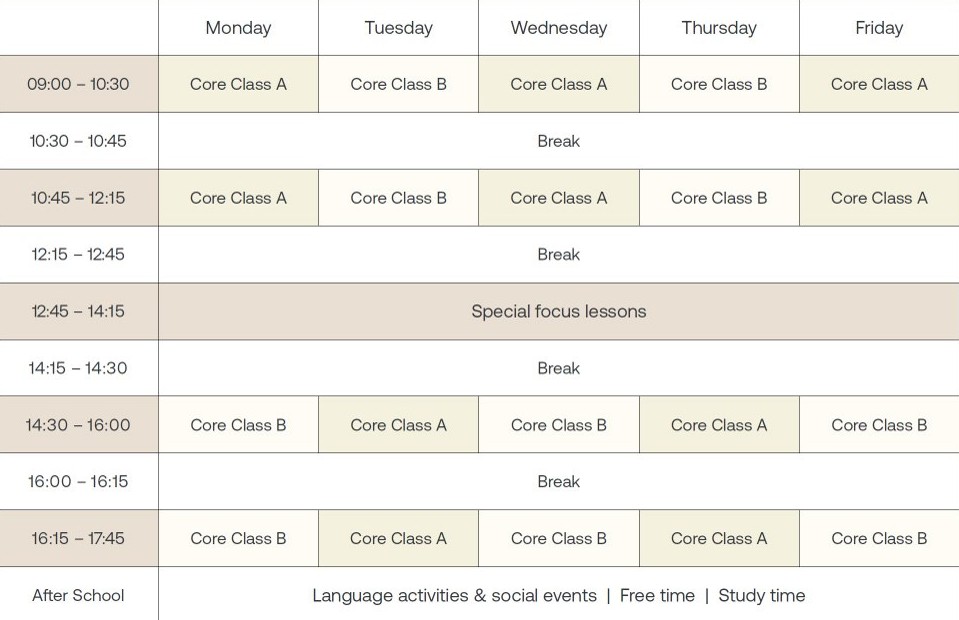Click Monday's 09:00 Core Class A cell
Image resolution: width=959 pixels, height=620 pixels.
(x=238, y=84)
